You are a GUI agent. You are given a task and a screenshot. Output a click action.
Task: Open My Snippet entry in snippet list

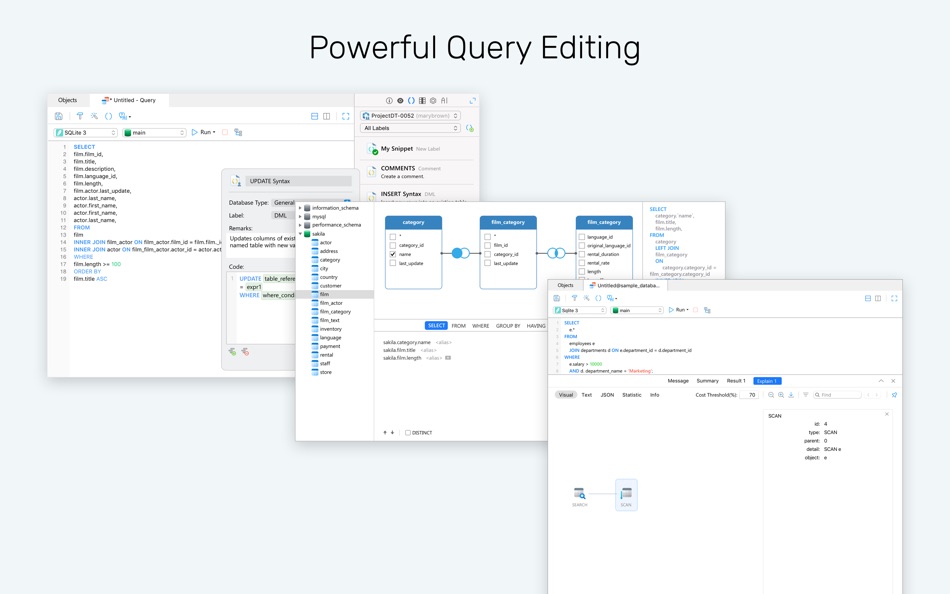click(417, 148)
